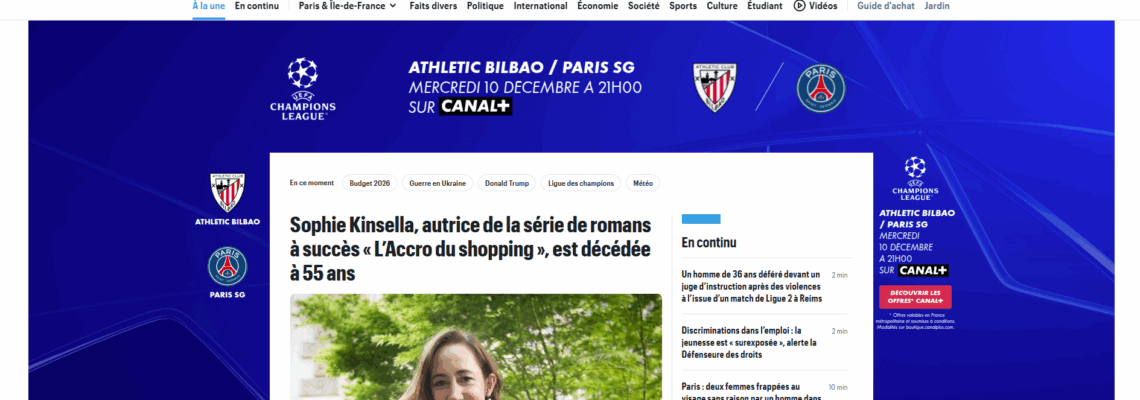Open the En continu menu item
This screenshot has width=1140, height=400.
tap(257, 6)
